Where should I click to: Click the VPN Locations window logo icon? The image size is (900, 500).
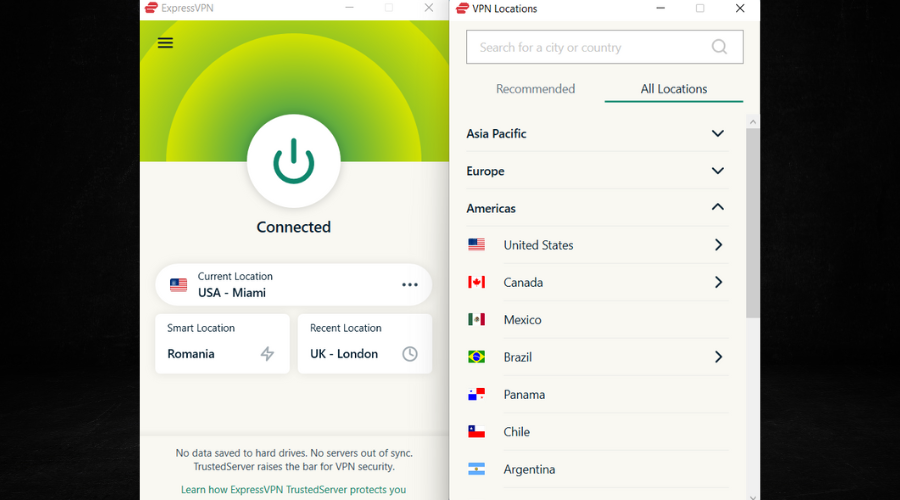[462, 8]
